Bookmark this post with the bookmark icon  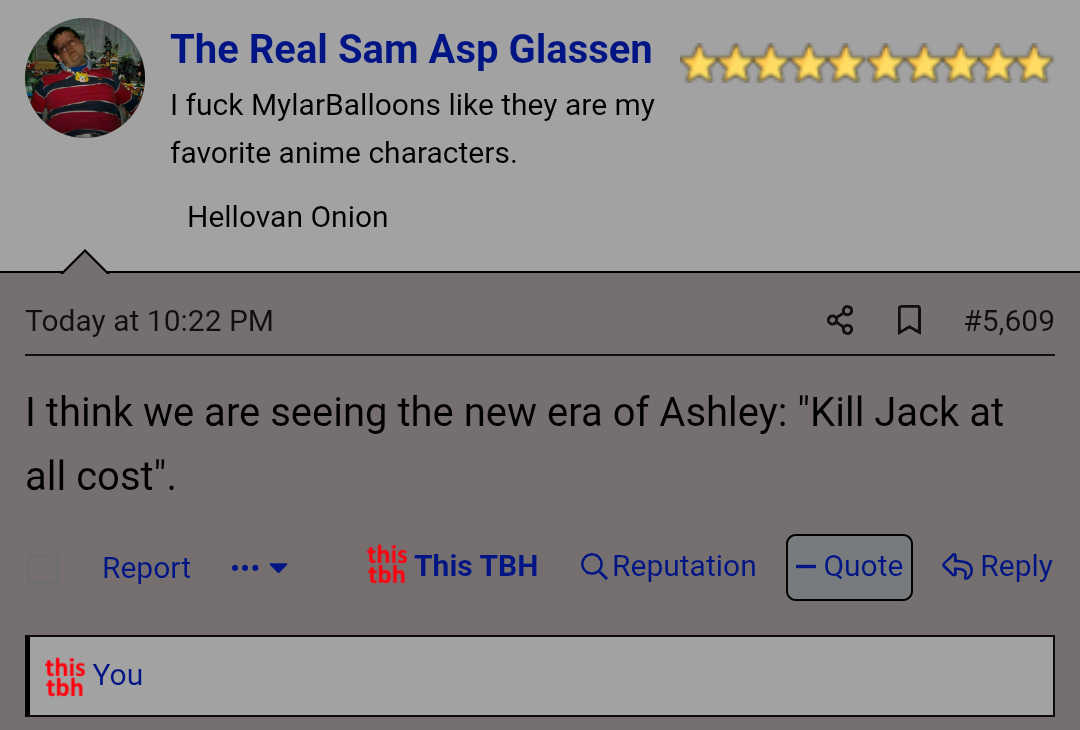[909, 321]
